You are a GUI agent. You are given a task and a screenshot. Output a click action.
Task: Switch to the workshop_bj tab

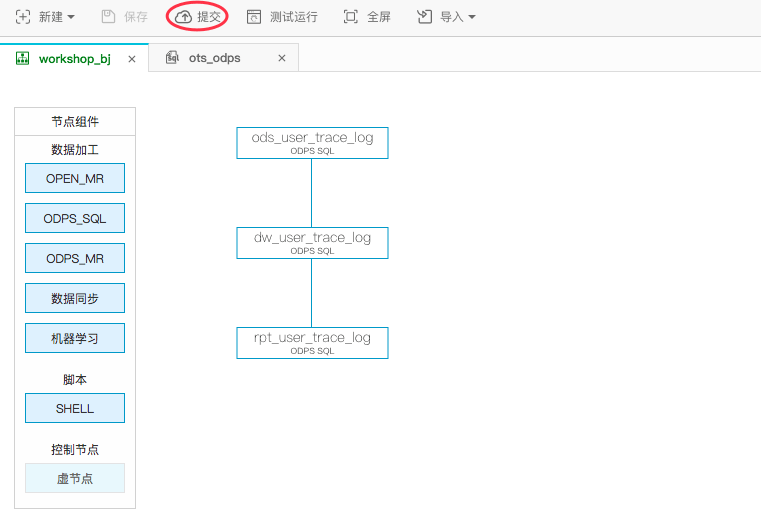pos(75,59)
